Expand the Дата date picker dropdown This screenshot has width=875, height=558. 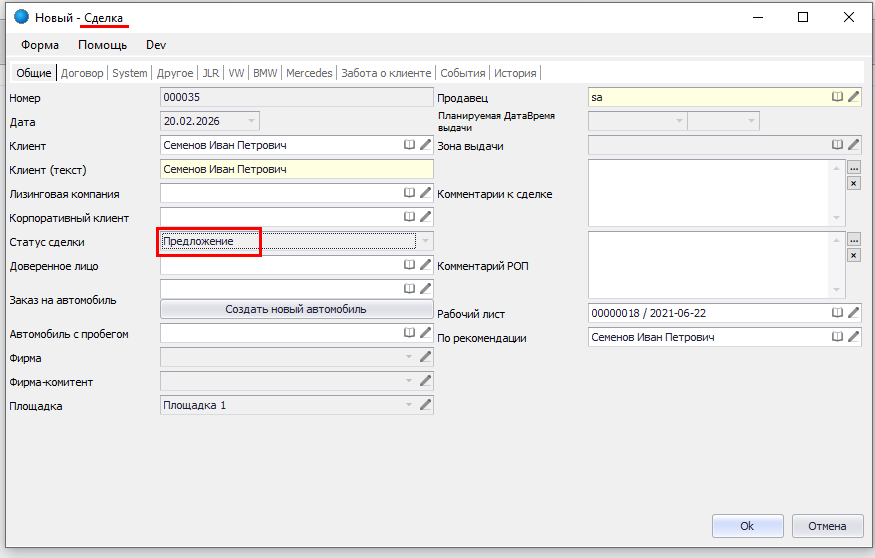(250, 121)
